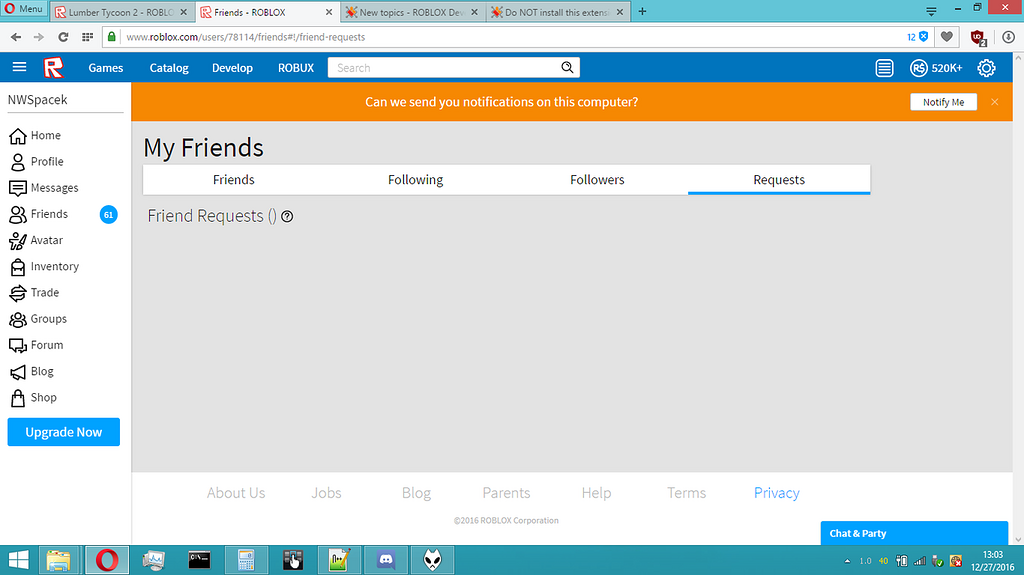Click the Friend Requests help question icon
Image resolution: width=1024 pixels, height=575 pixels.
point(287,216)
